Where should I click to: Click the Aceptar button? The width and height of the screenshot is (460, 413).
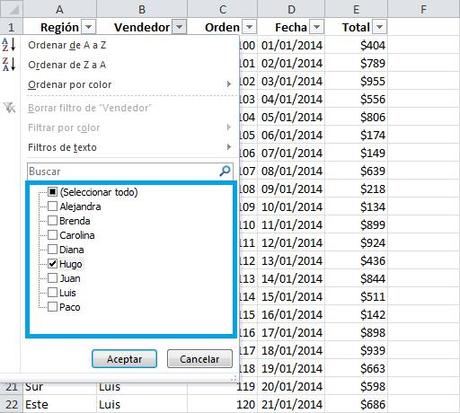[124, 359]
